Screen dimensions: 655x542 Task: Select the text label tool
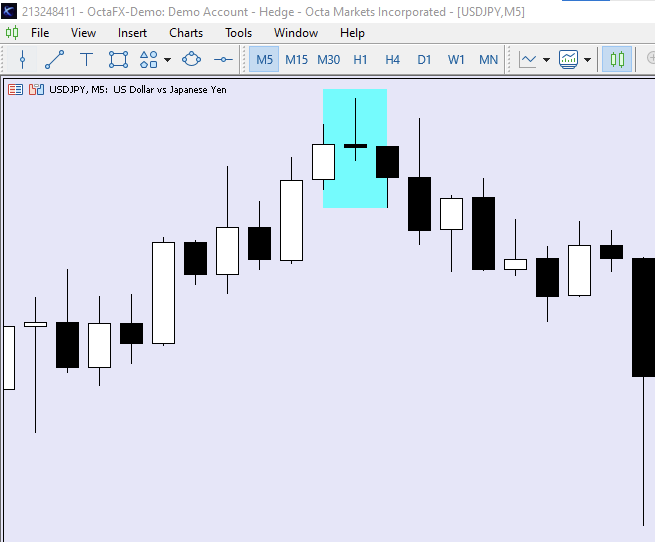tap(86, 60)
